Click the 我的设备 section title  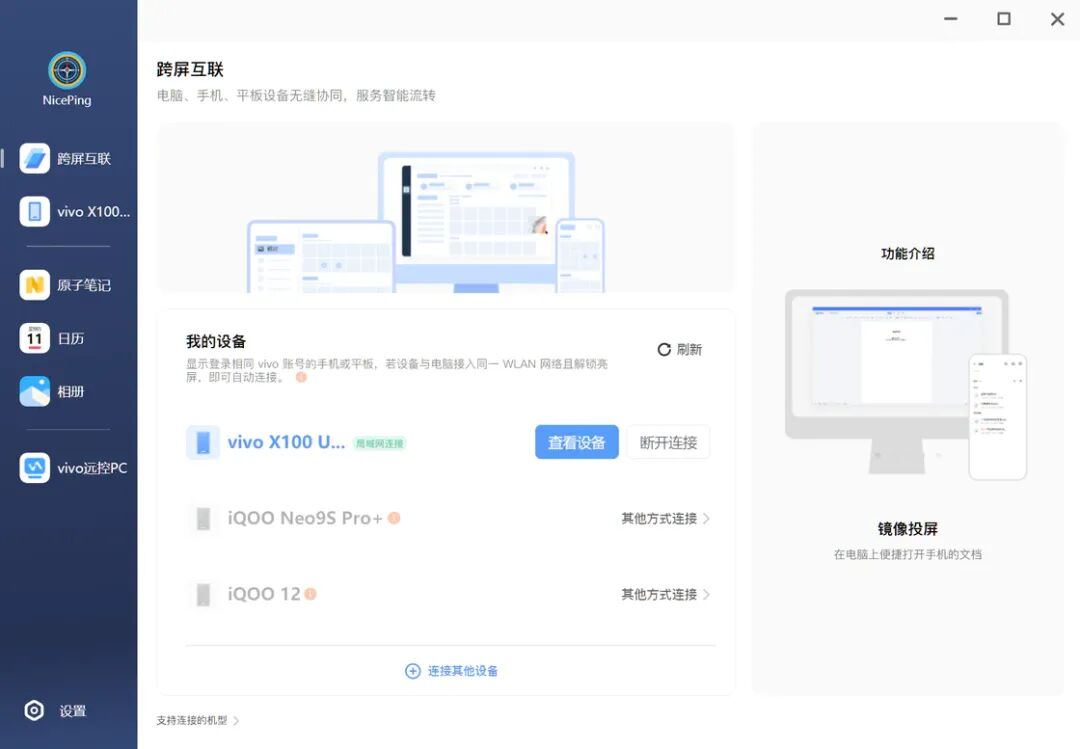click(x=216, y=341)
